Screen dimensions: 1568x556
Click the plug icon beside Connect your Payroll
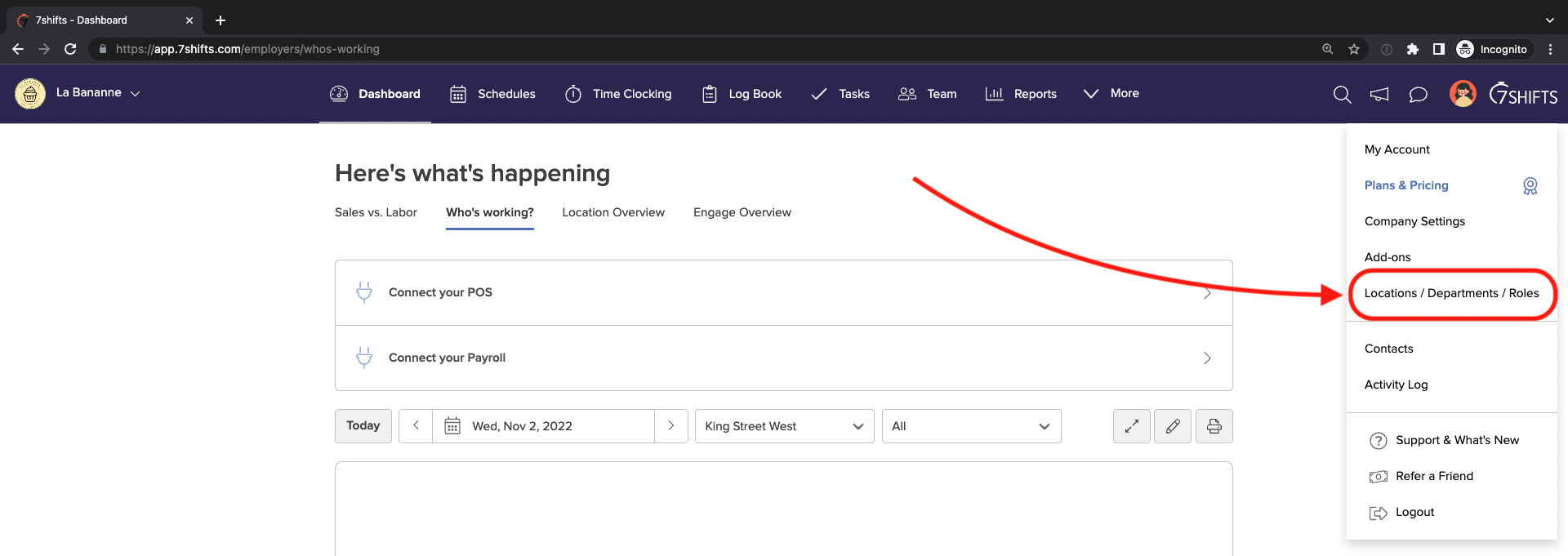click(x=364, y=358)
